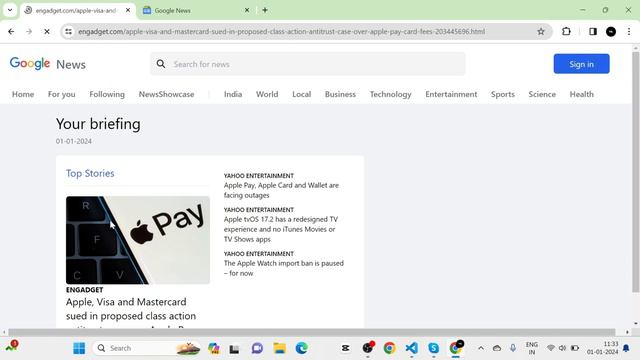Screen dimensions: 640x360
Task: Open the Science news section
Action: 542,94
